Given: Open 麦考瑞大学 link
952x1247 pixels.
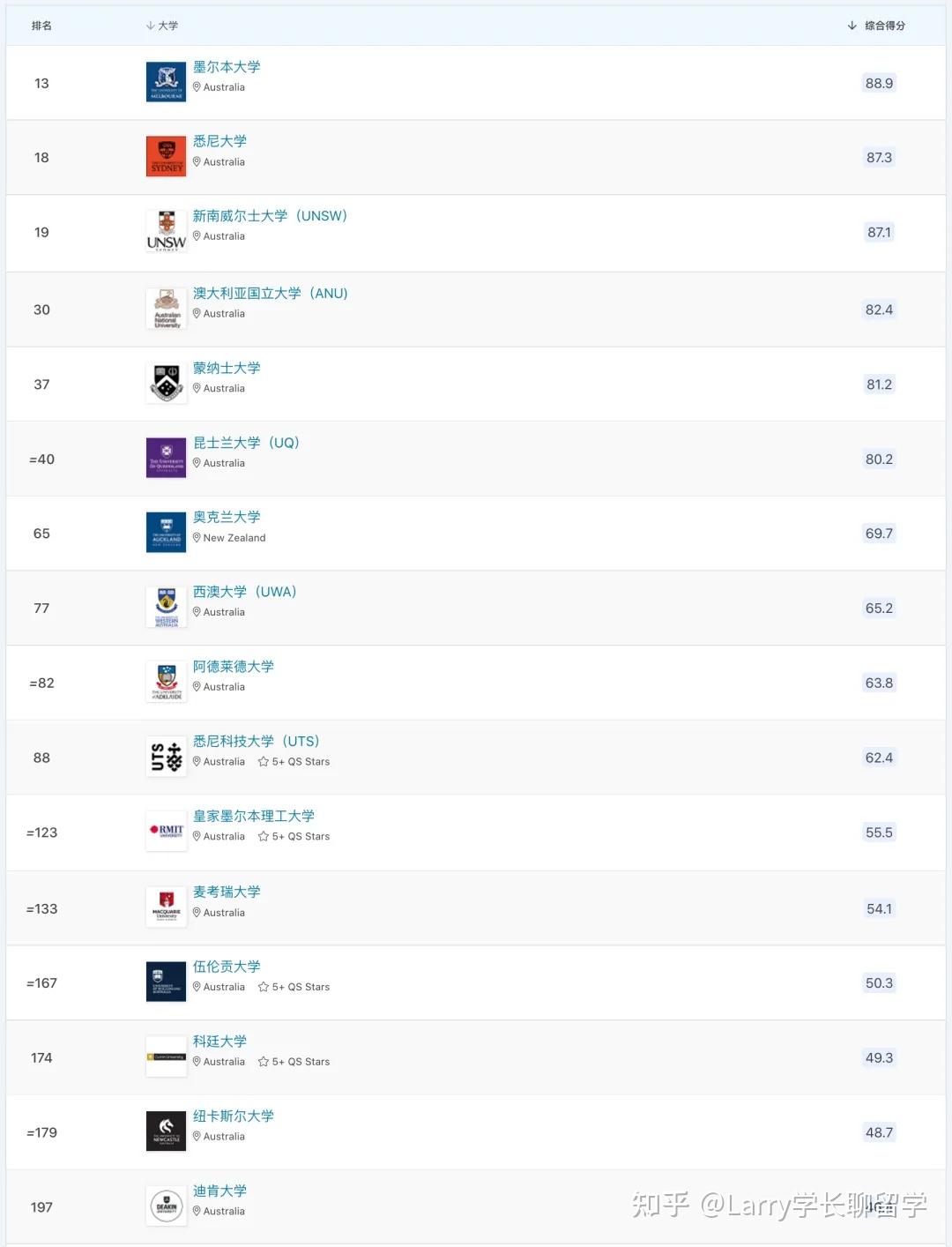Looking at the screenshot, I should [227, 892].
